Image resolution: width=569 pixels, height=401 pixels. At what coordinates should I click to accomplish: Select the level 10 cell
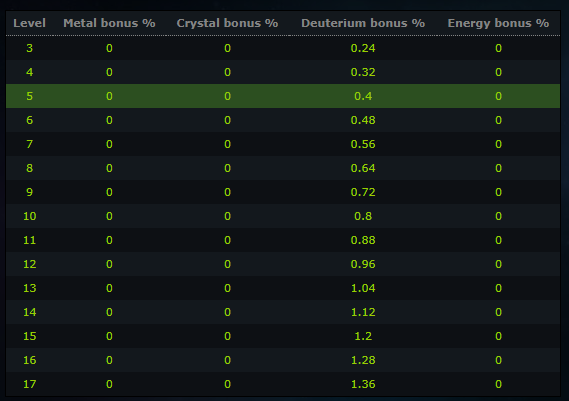point(29,216)
